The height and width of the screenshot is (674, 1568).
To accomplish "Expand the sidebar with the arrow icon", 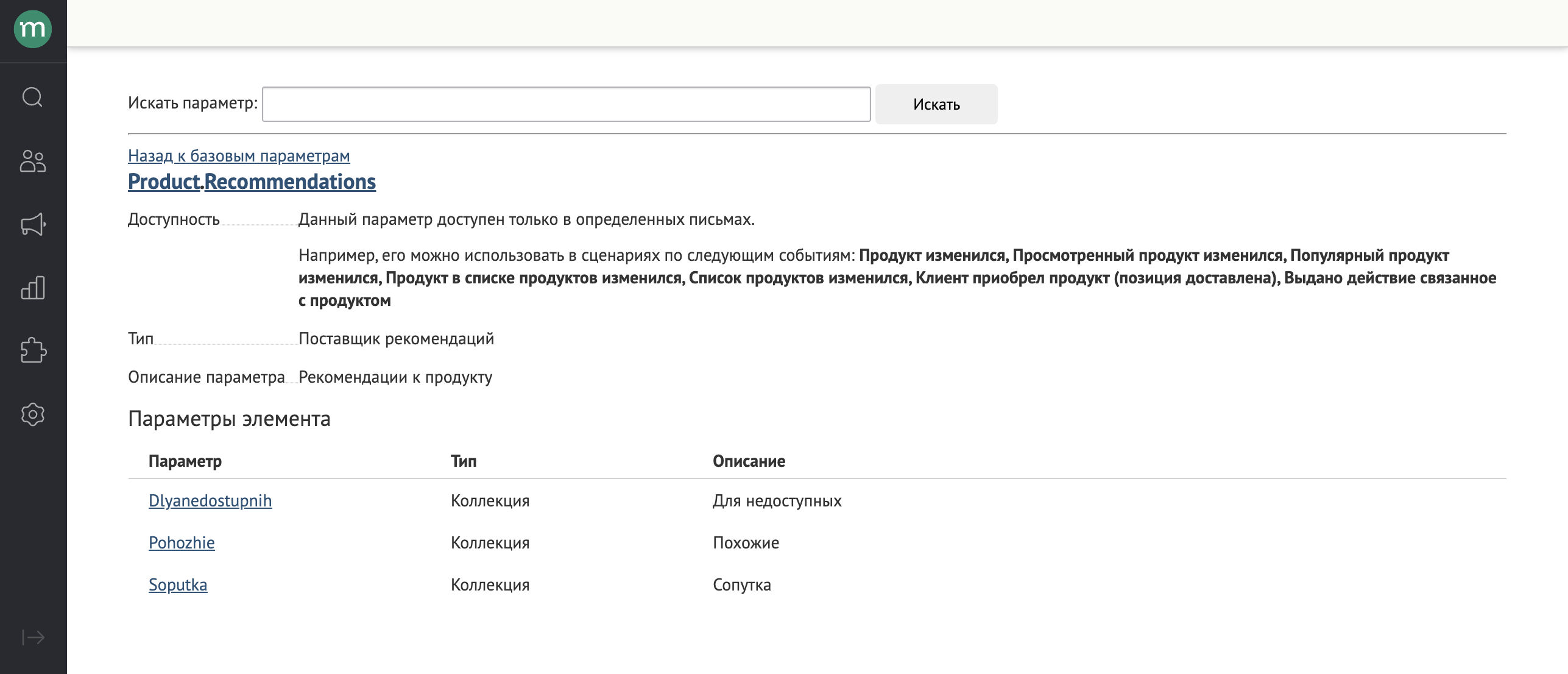I will [33, 637].
